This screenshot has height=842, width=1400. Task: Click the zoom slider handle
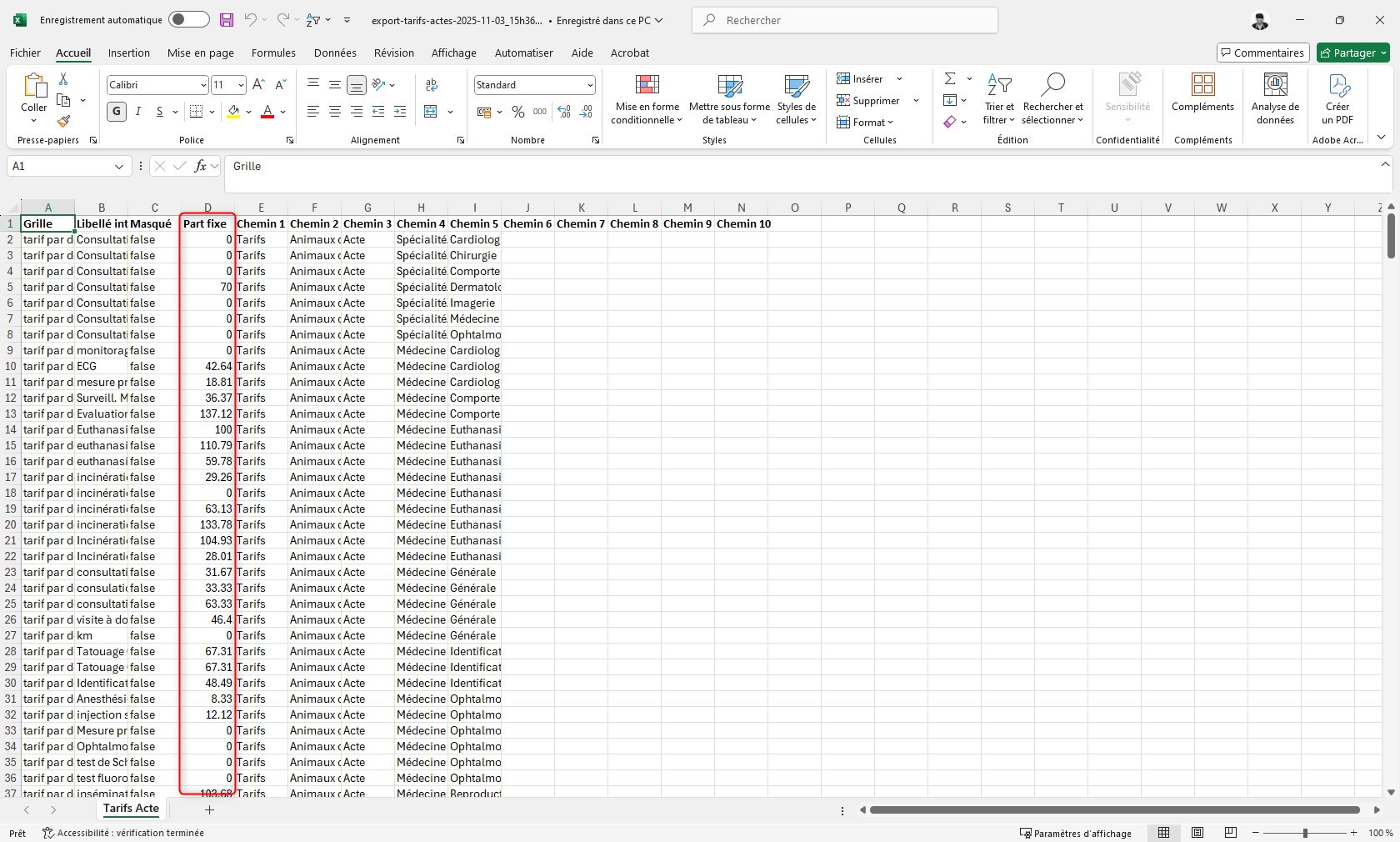[1305, 833]
